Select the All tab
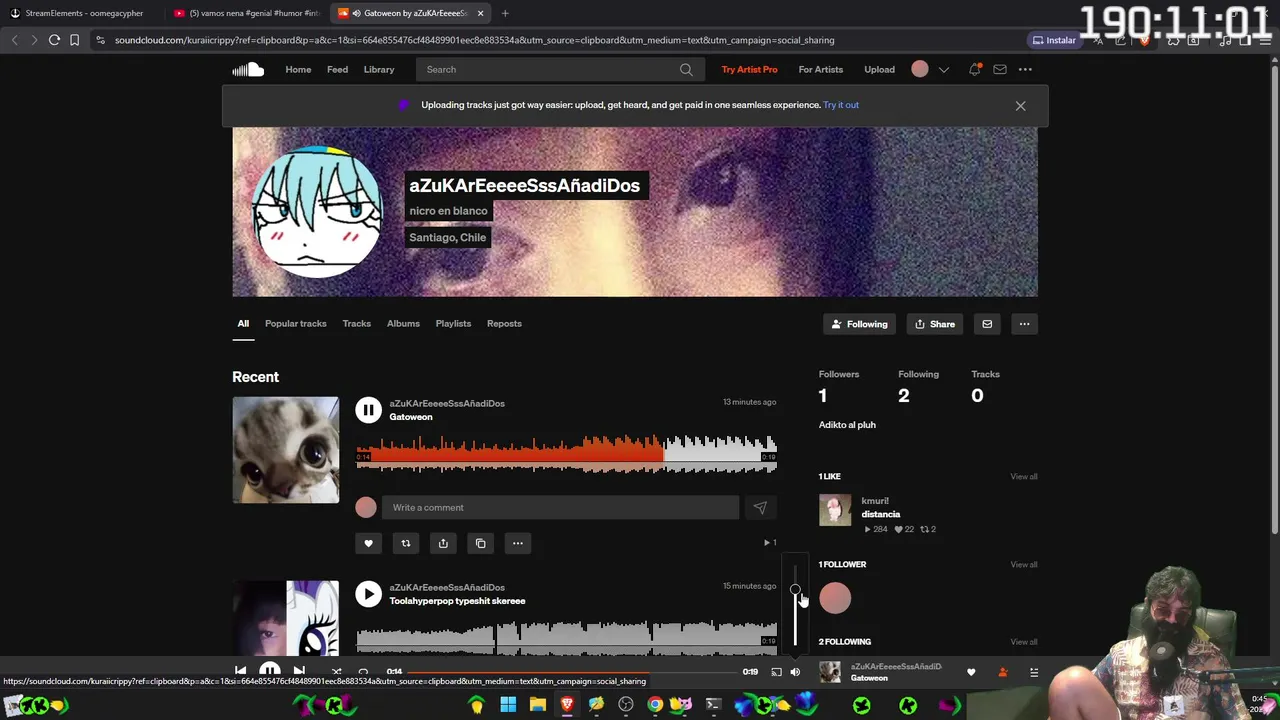1280x720 pixels. pos(243,323)
